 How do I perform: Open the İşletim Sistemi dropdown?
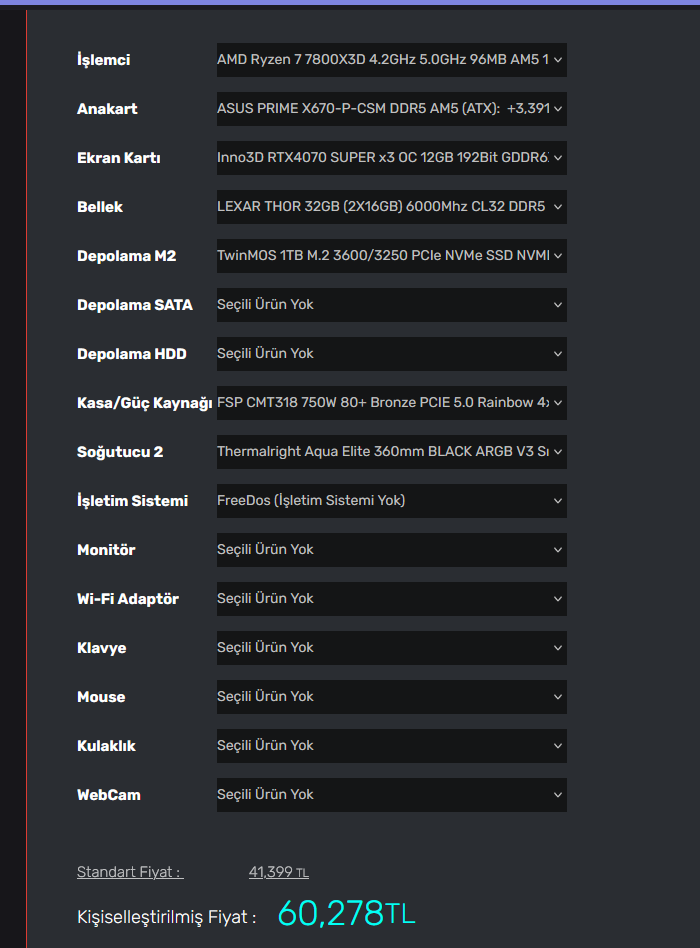point(391,501)
